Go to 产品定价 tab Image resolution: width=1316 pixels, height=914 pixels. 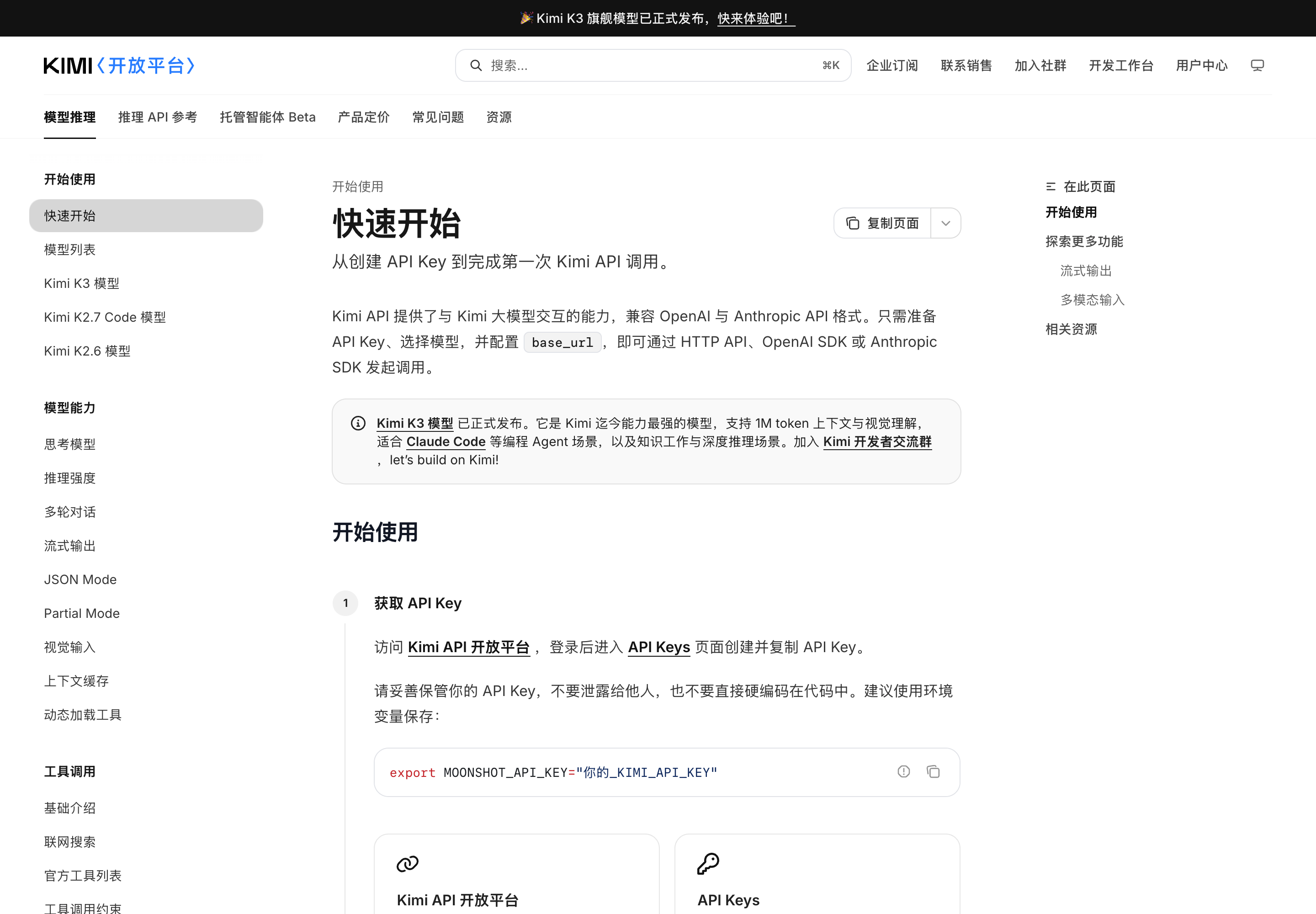tap(364, 117)
